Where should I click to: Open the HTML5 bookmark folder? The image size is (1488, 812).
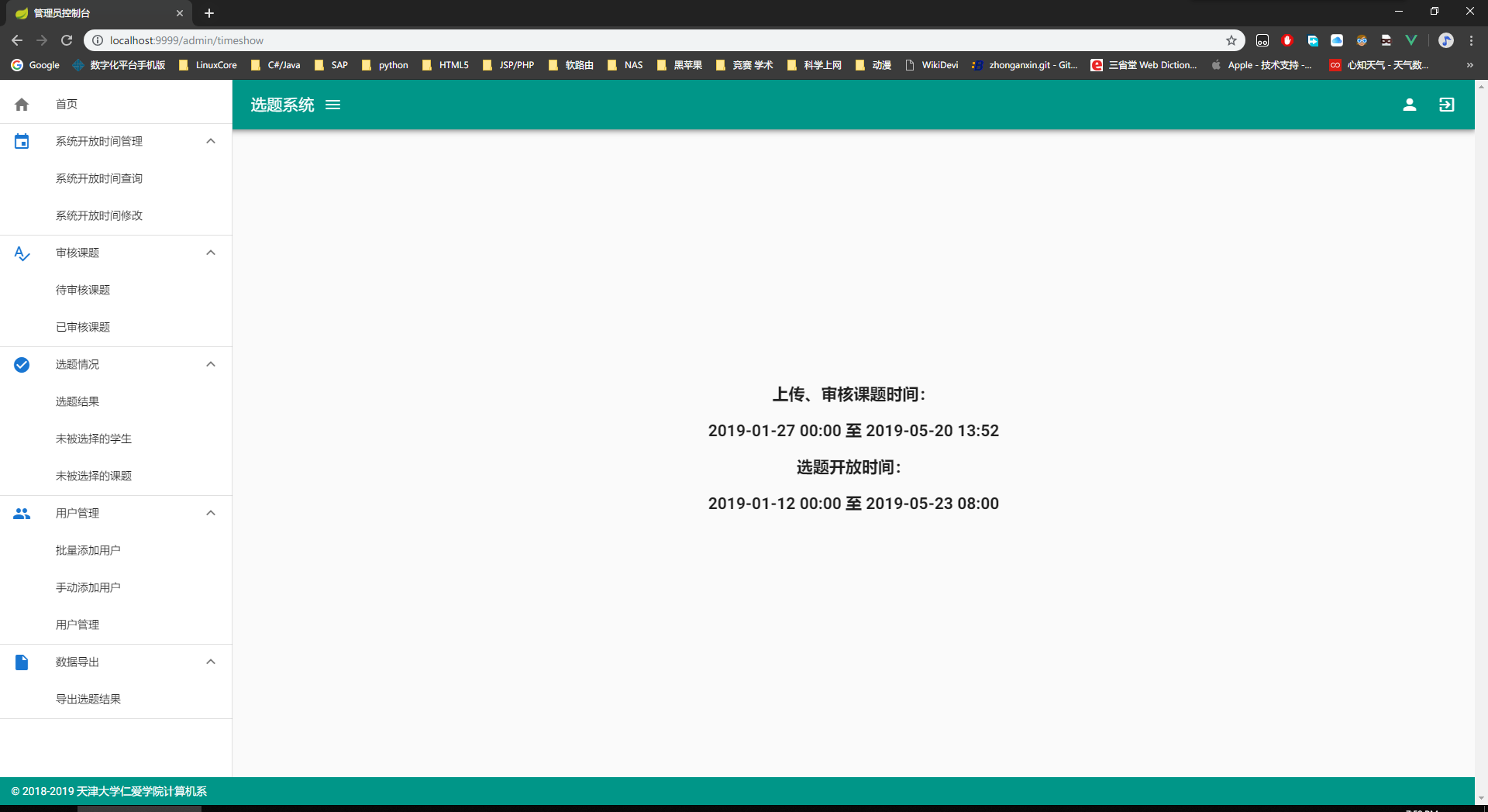[446, 65]
